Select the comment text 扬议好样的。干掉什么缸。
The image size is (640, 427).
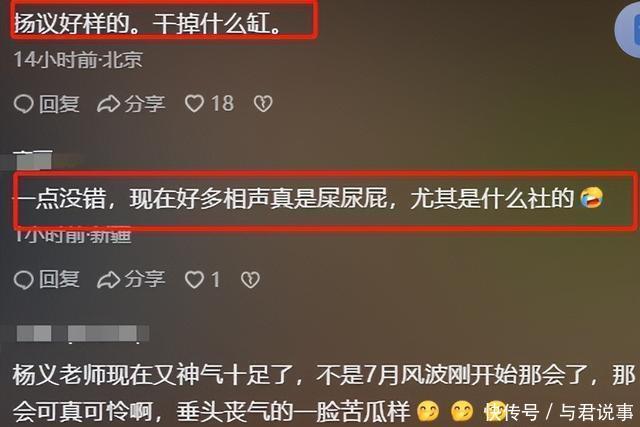148,23
